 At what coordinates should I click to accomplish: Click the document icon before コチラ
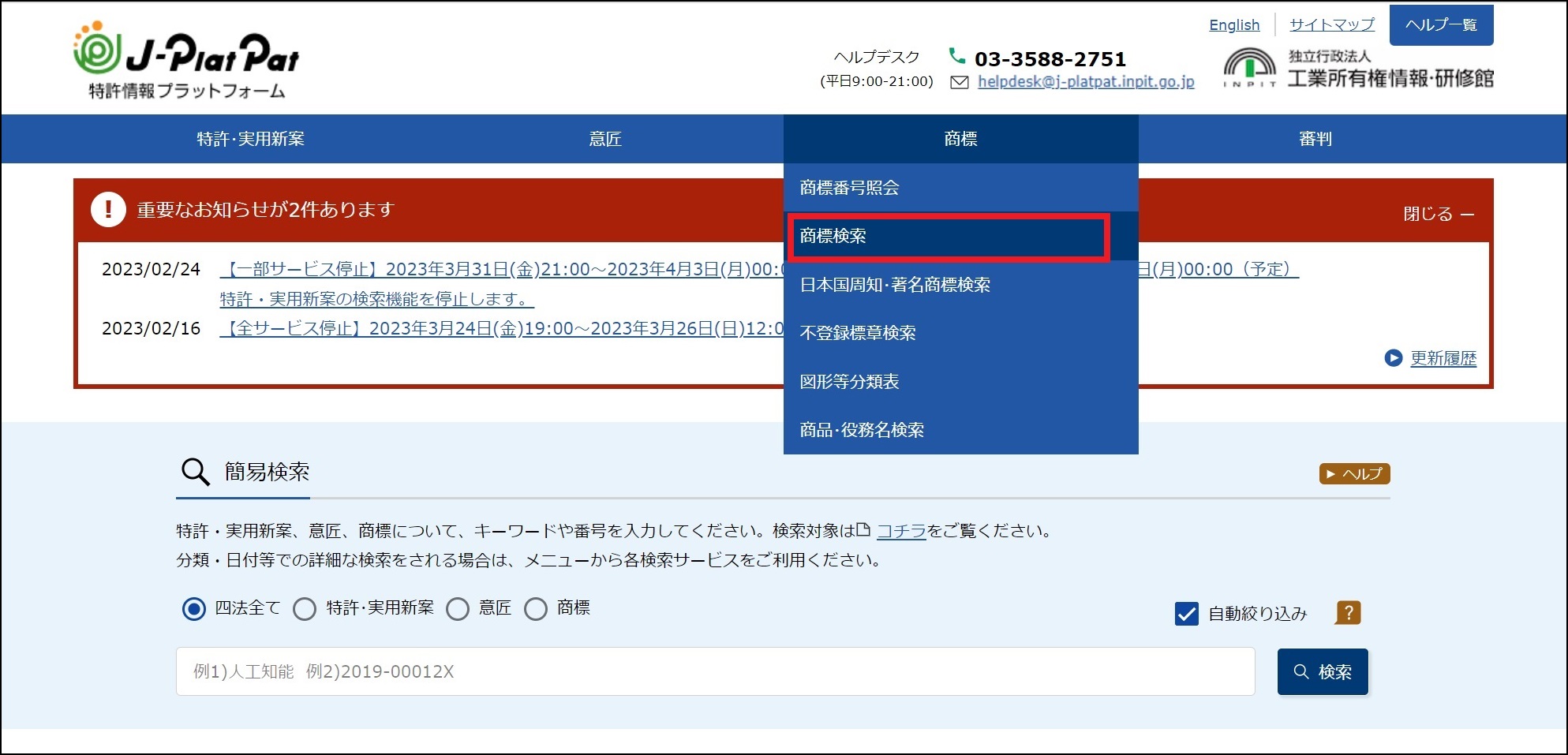(x=863, y=530)
